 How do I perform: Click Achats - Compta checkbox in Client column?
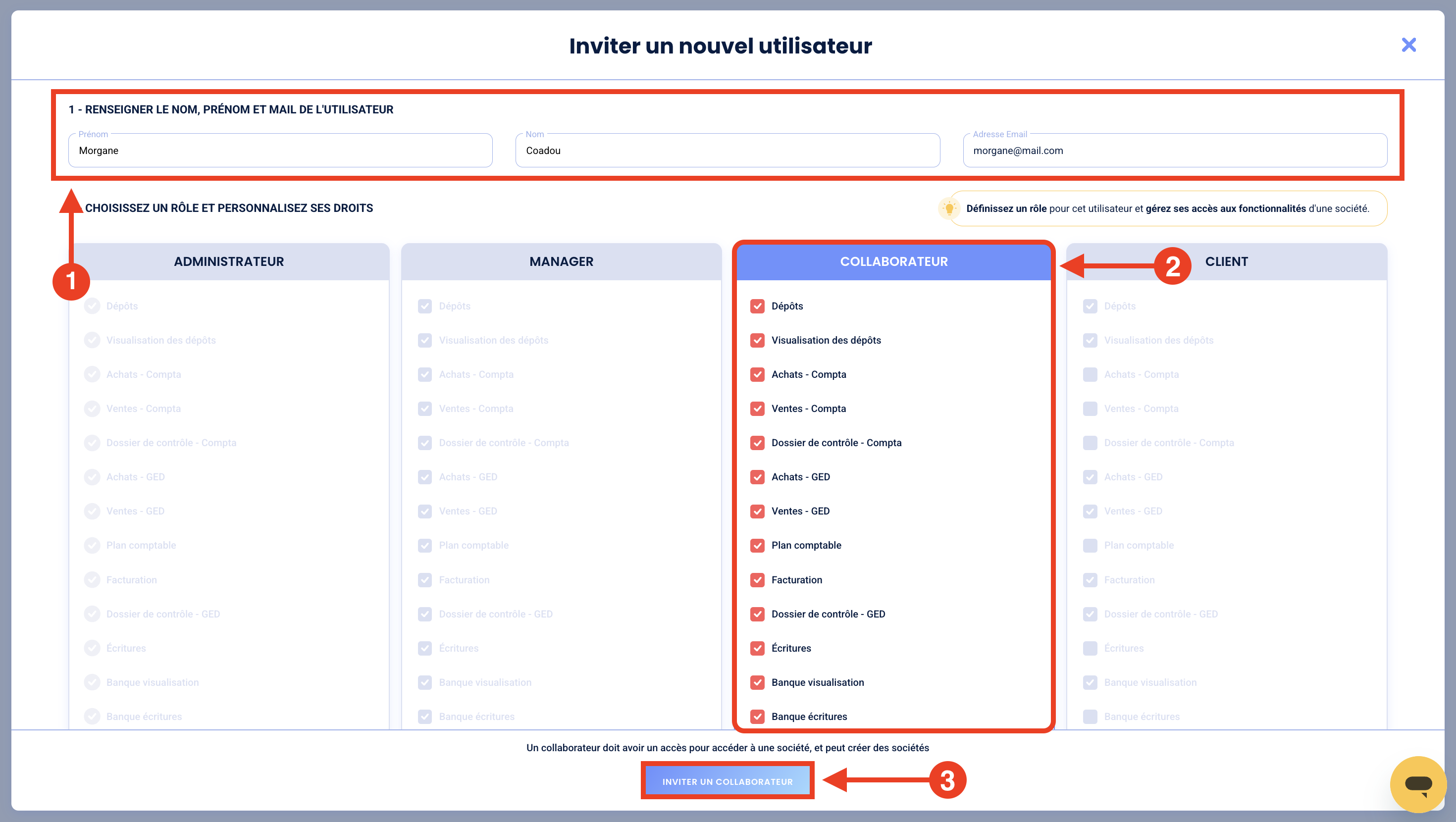(1091, 375)
